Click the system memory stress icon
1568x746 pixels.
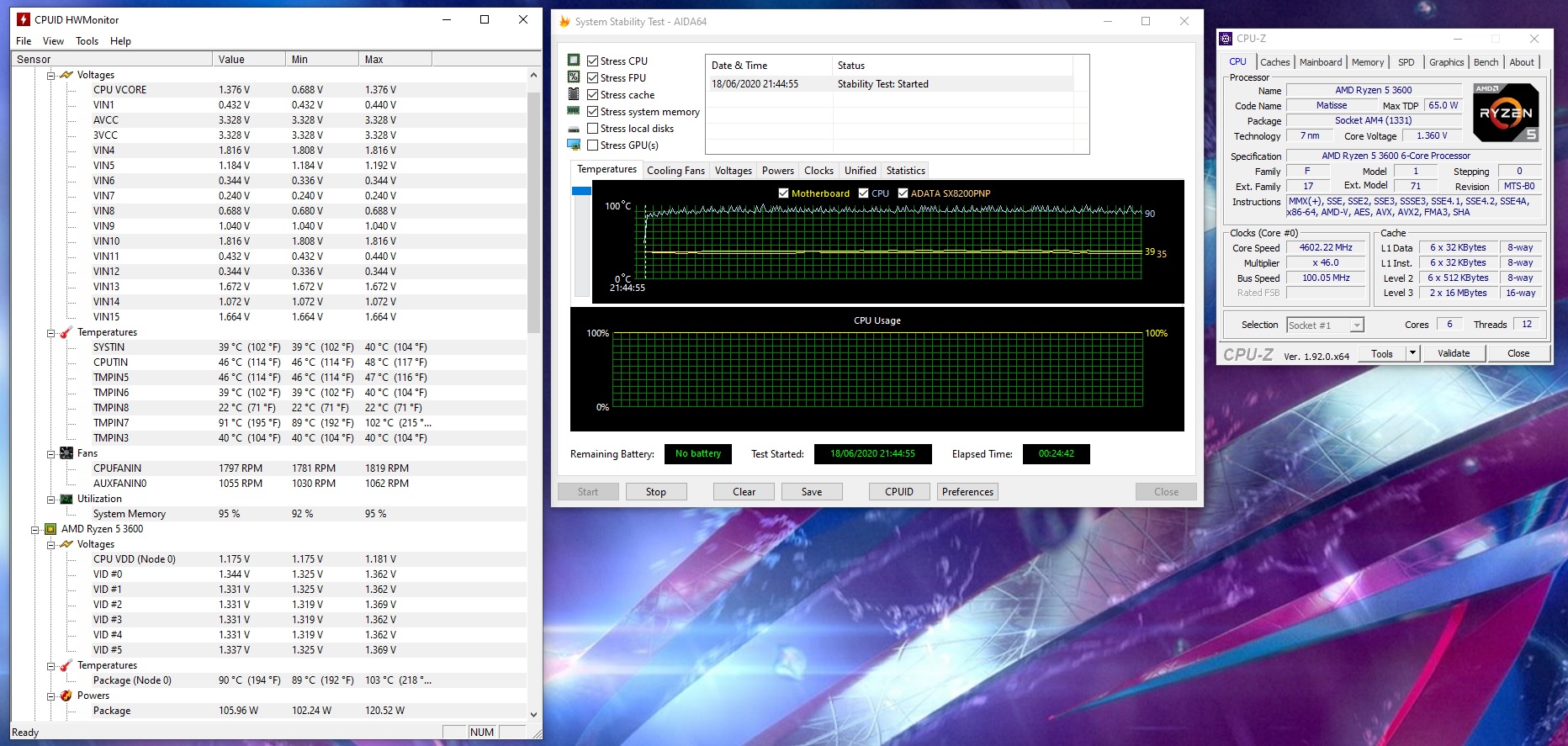coord(574,111)
